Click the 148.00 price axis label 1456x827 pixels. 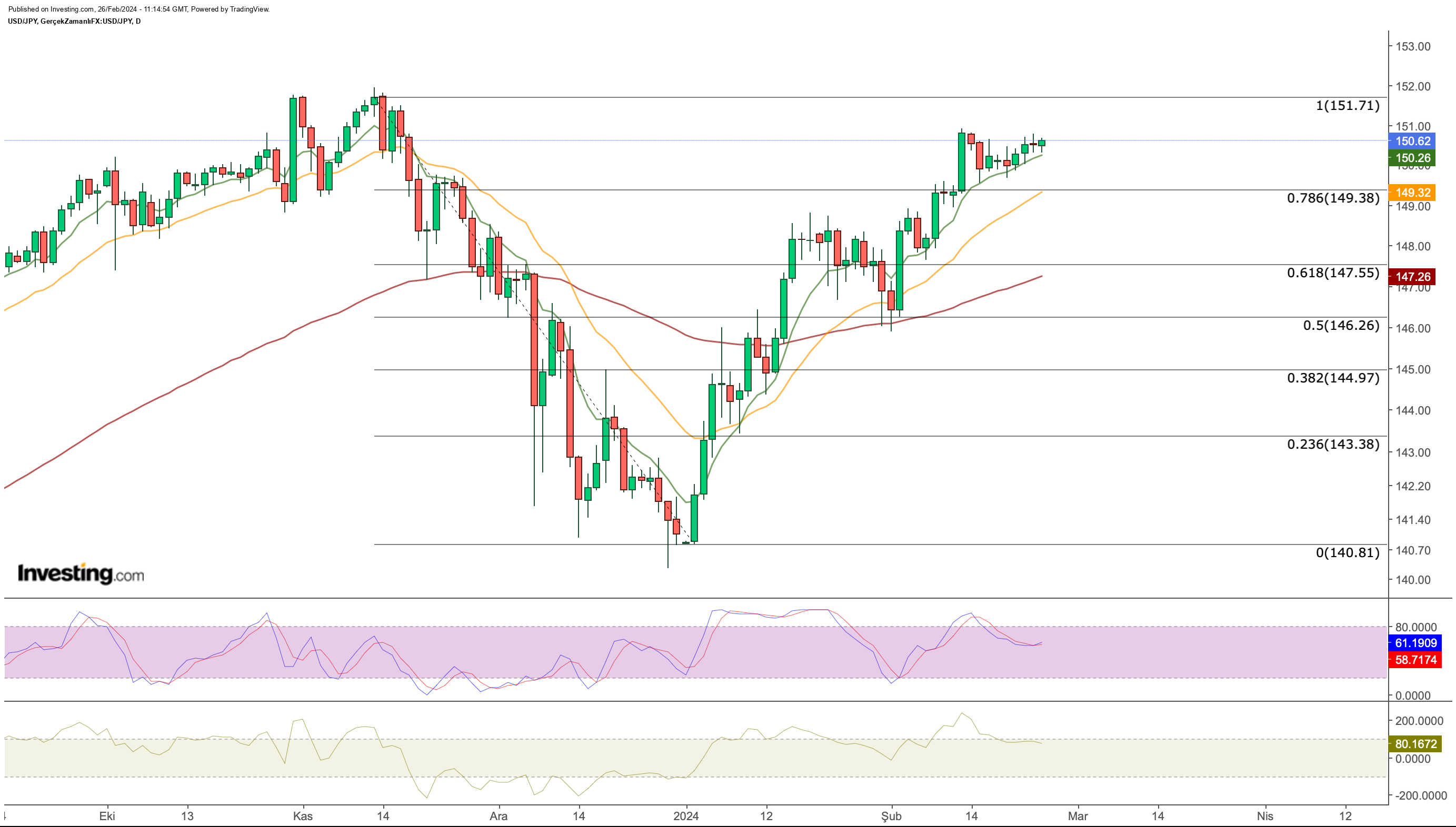1413,247
